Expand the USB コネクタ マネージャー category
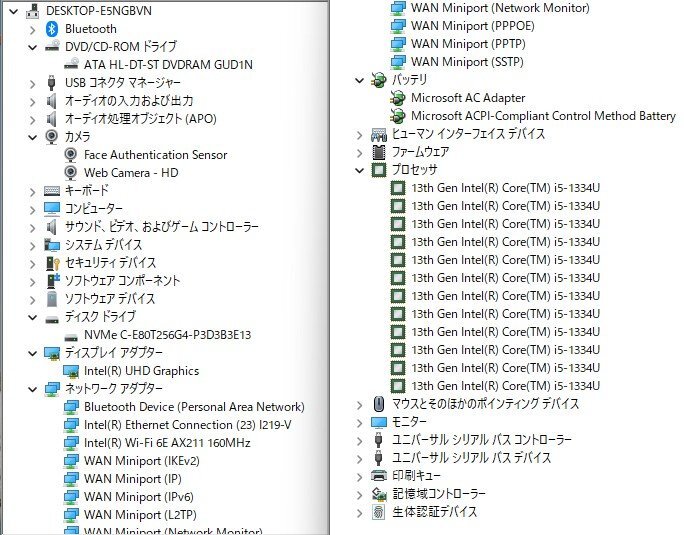684x535 pixels. (33, 83)
